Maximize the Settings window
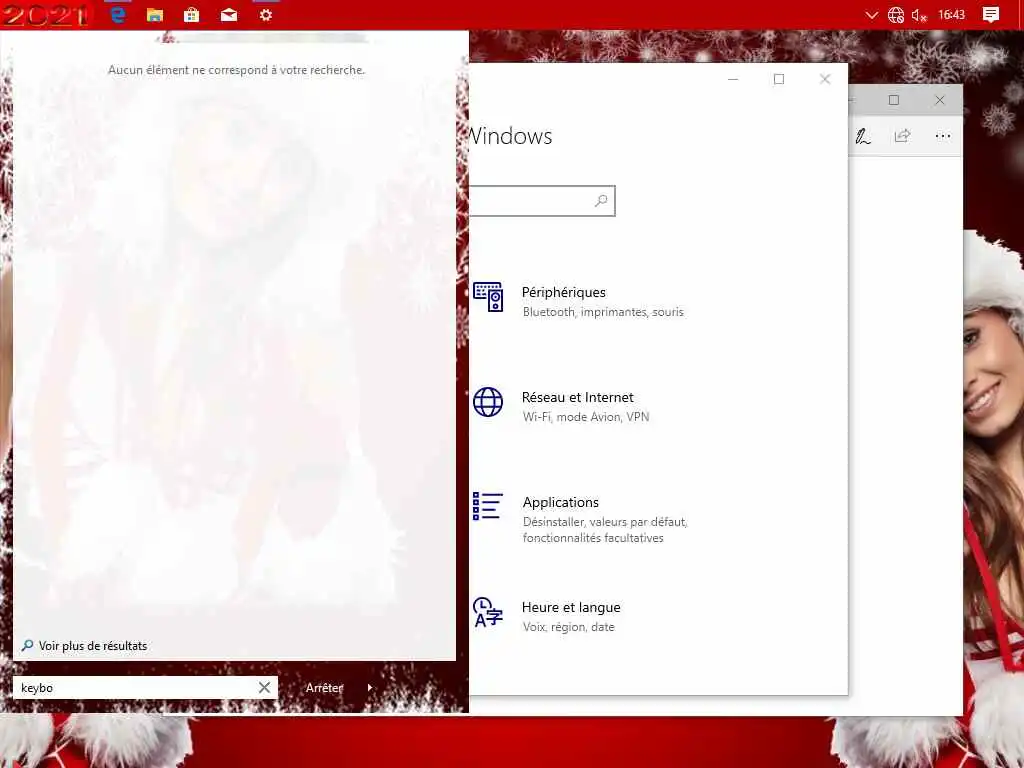1024x768 pixels. point(778,79)
